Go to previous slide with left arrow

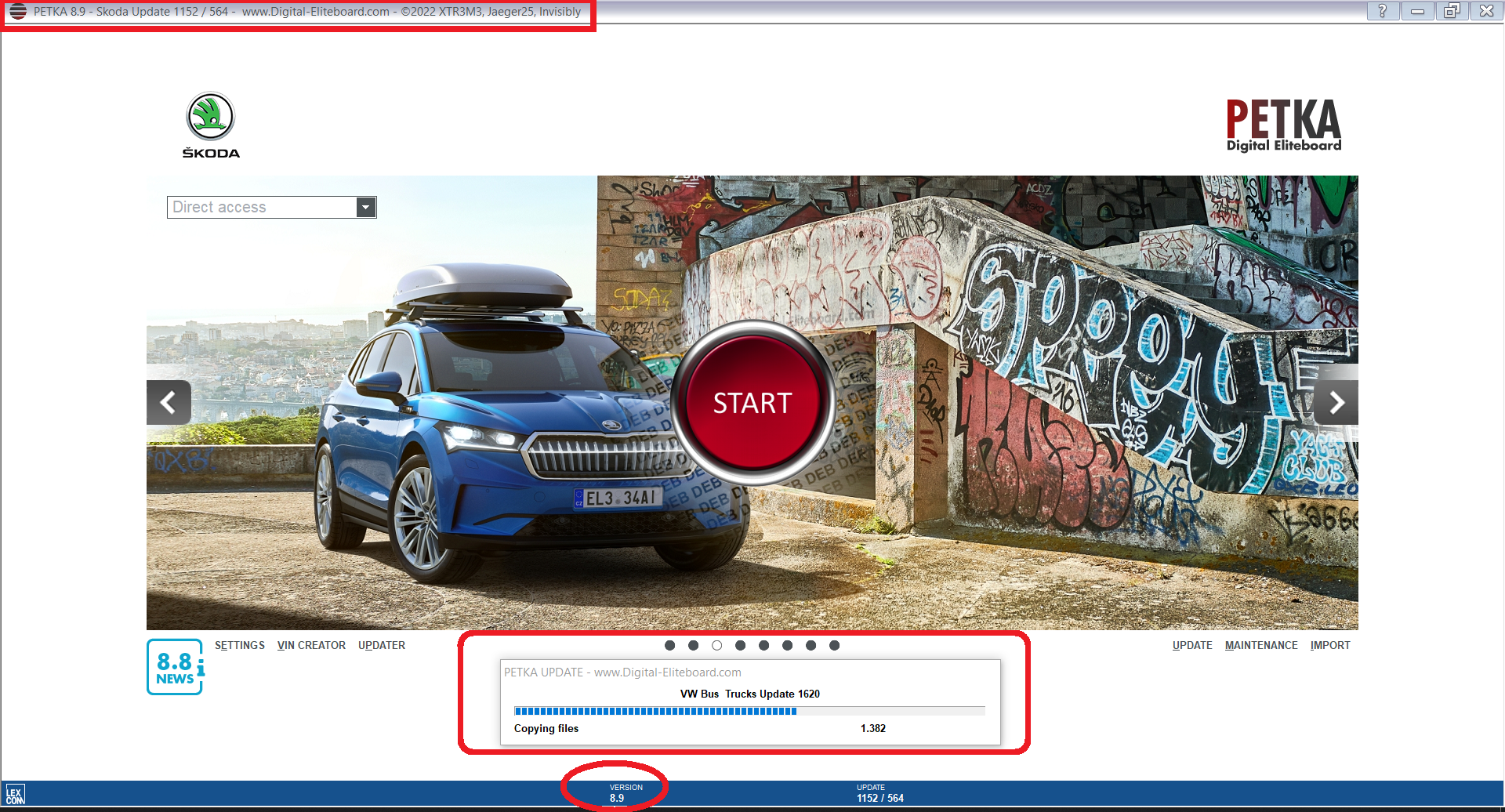(169, 403)
